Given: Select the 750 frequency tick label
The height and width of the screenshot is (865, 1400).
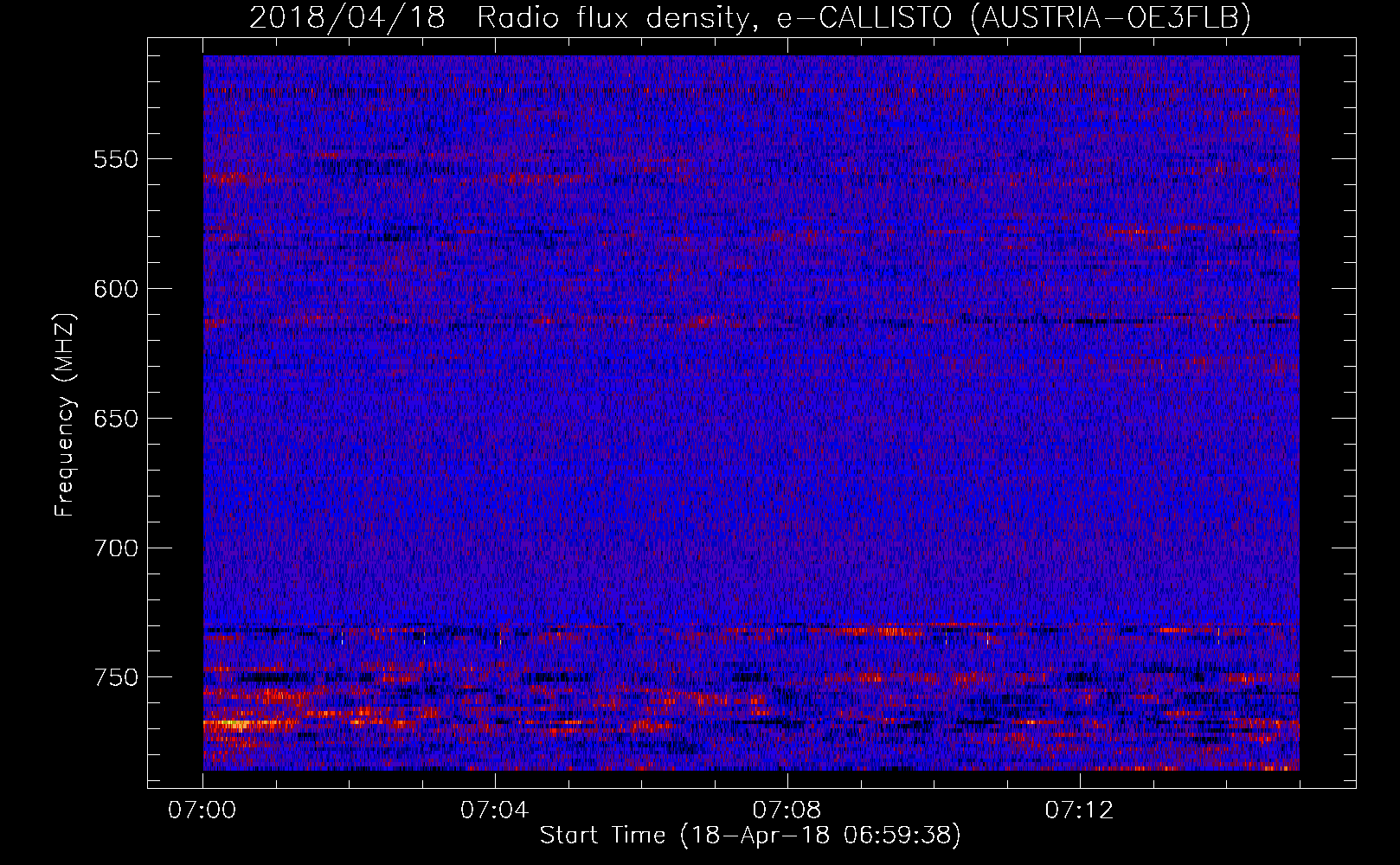Looking at the screenshot, I should (x=116, y=677).
